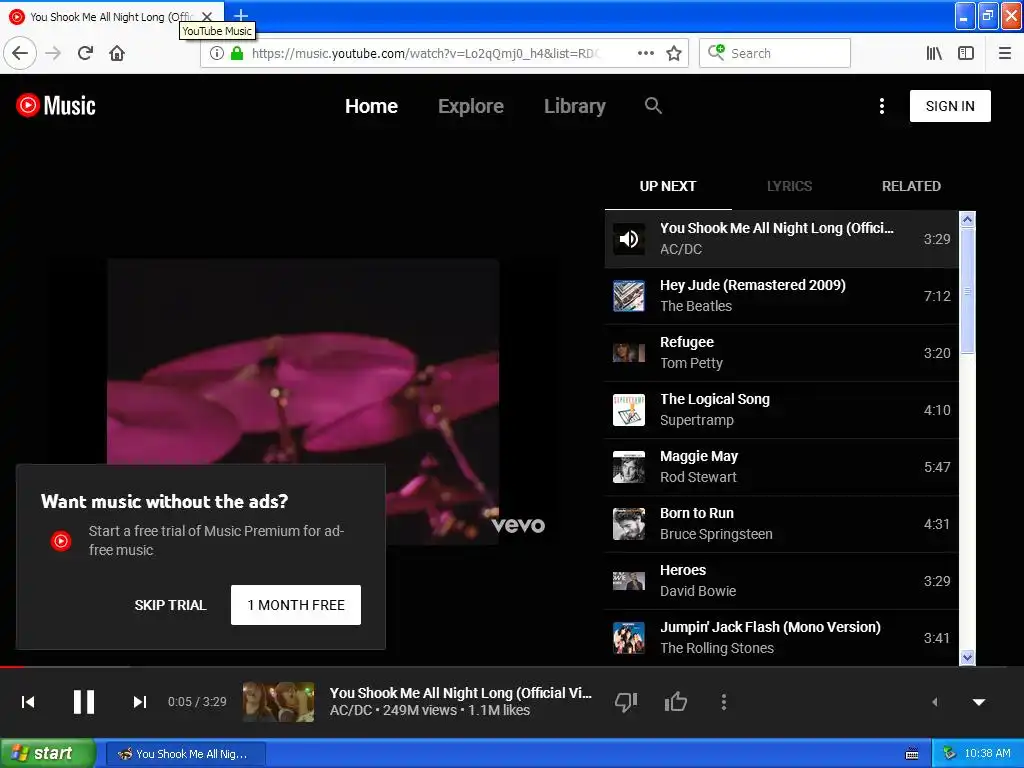Click 1 MONTH FREE button
The width and height of the screenshot is (1024, 768).
tap(296, 605)
